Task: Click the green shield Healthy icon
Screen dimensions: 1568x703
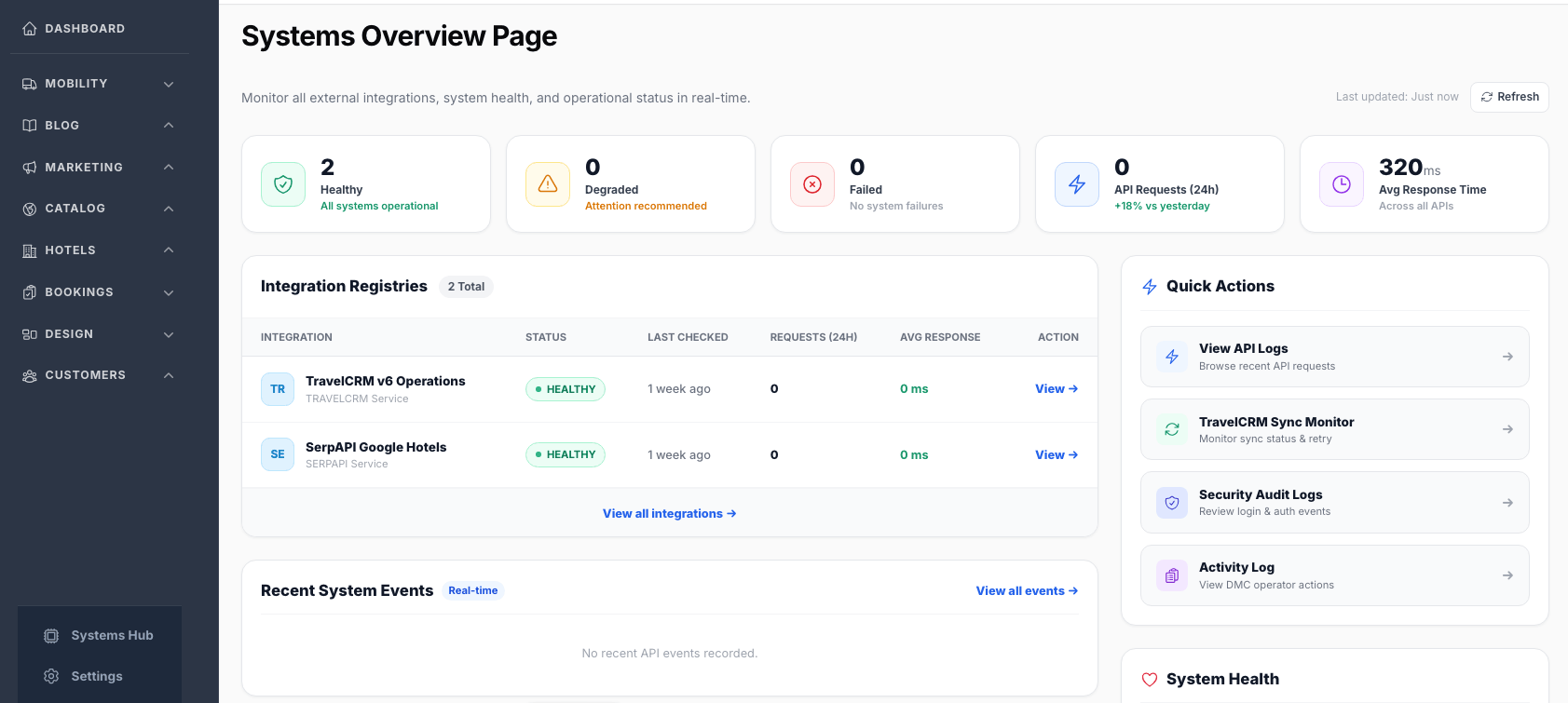Action: [x=283, y=184]
